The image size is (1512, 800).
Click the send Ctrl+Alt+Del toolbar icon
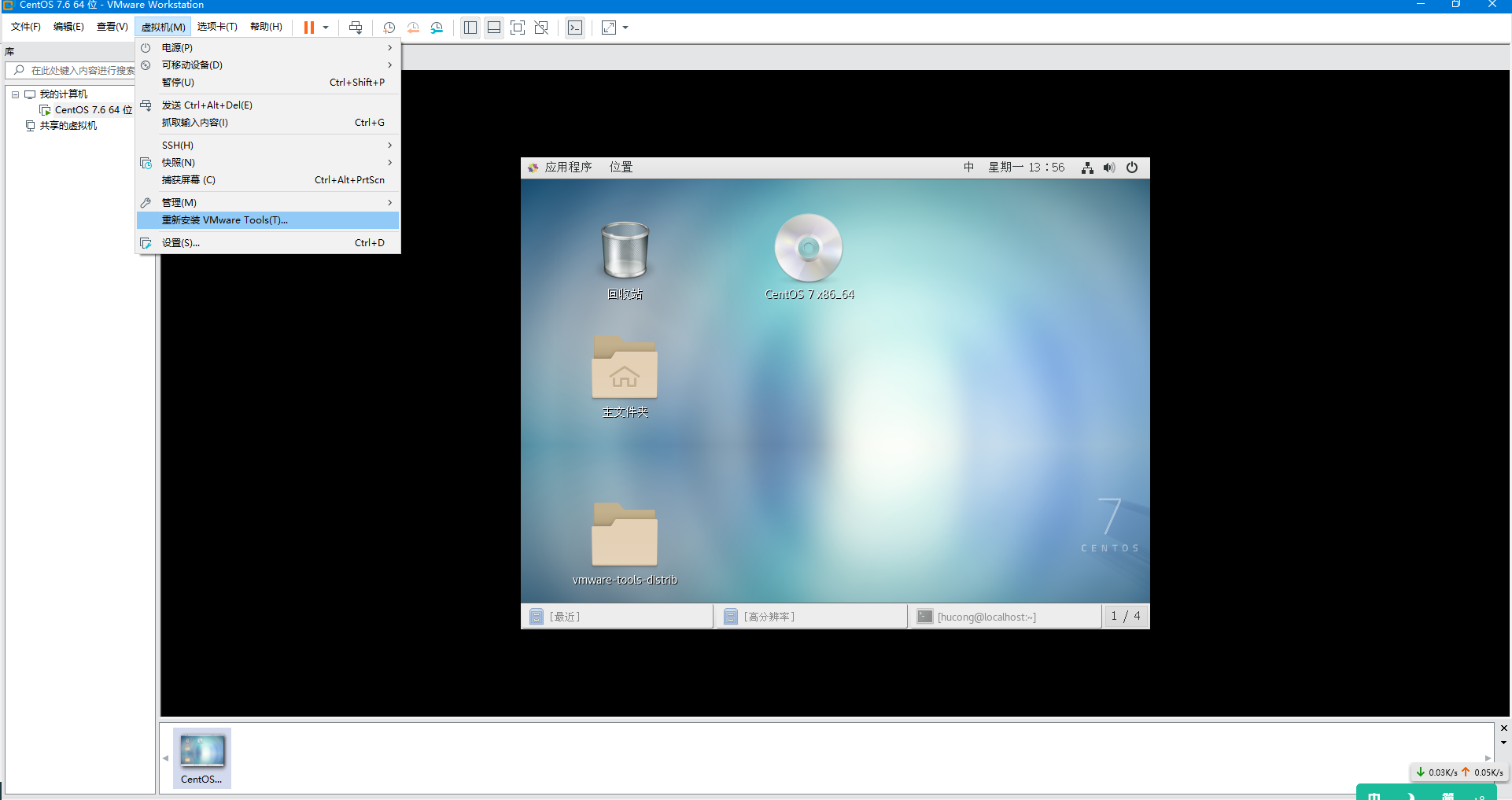coord(356,28)
